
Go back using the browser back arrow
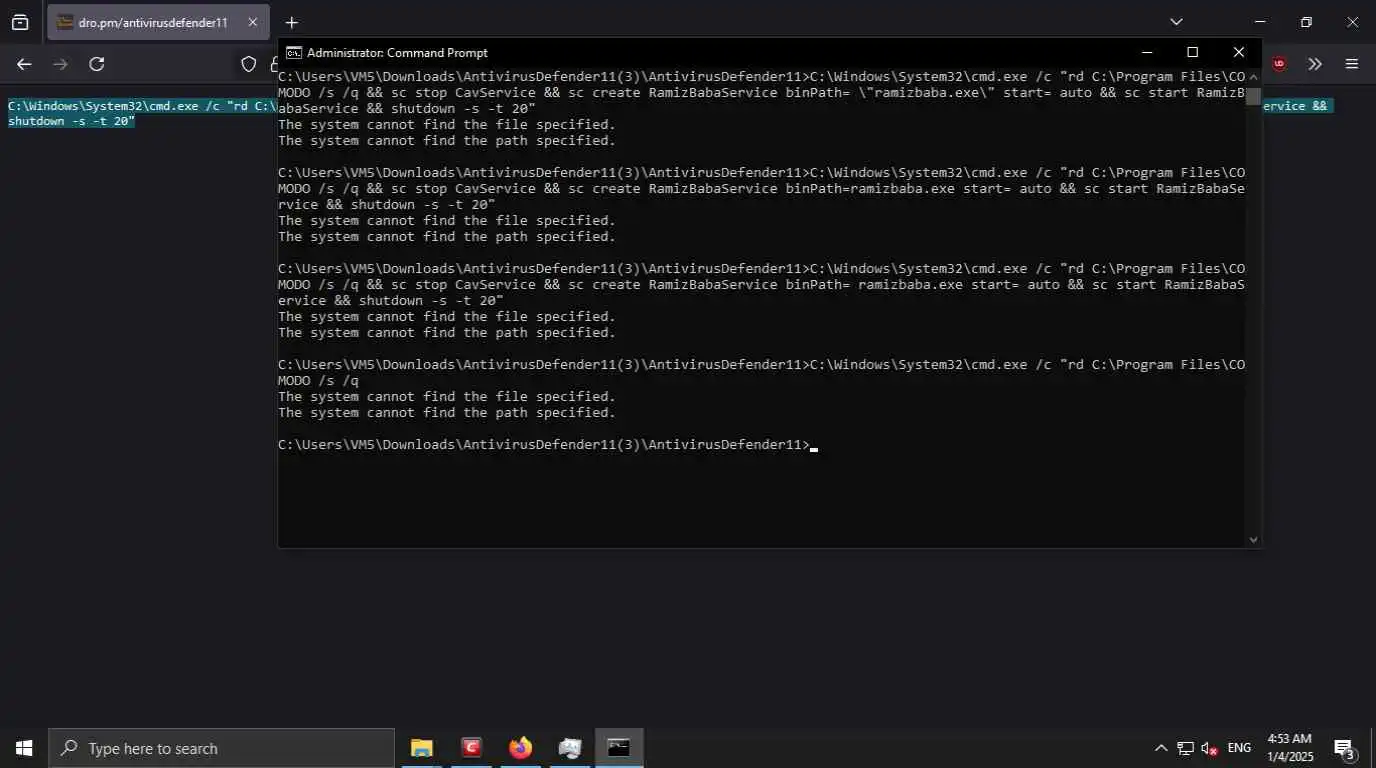24,64
